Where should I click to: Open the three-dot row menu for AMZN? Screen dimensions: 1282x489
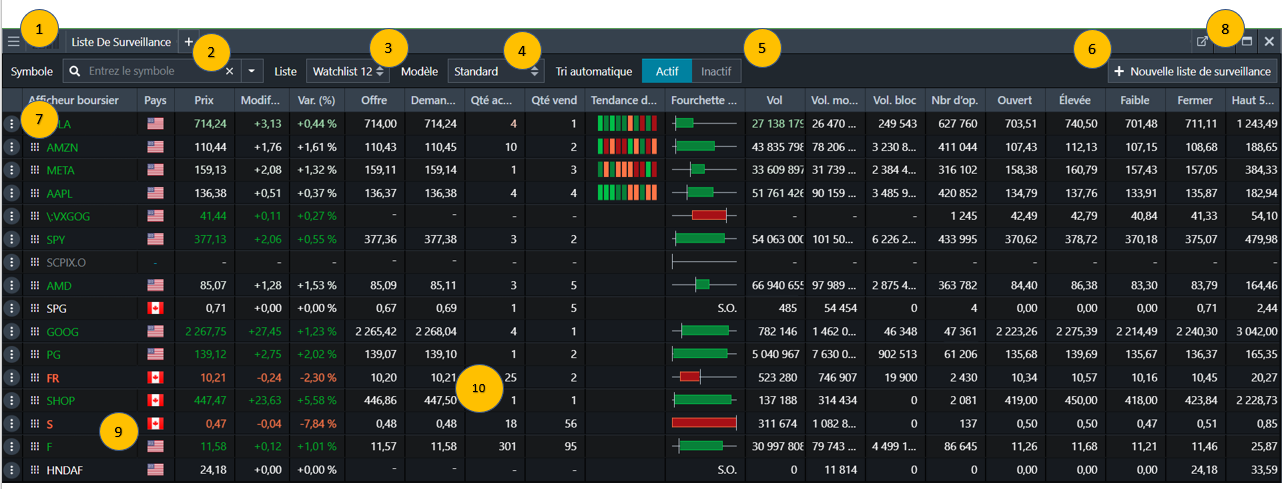click(x=11, y=147)
